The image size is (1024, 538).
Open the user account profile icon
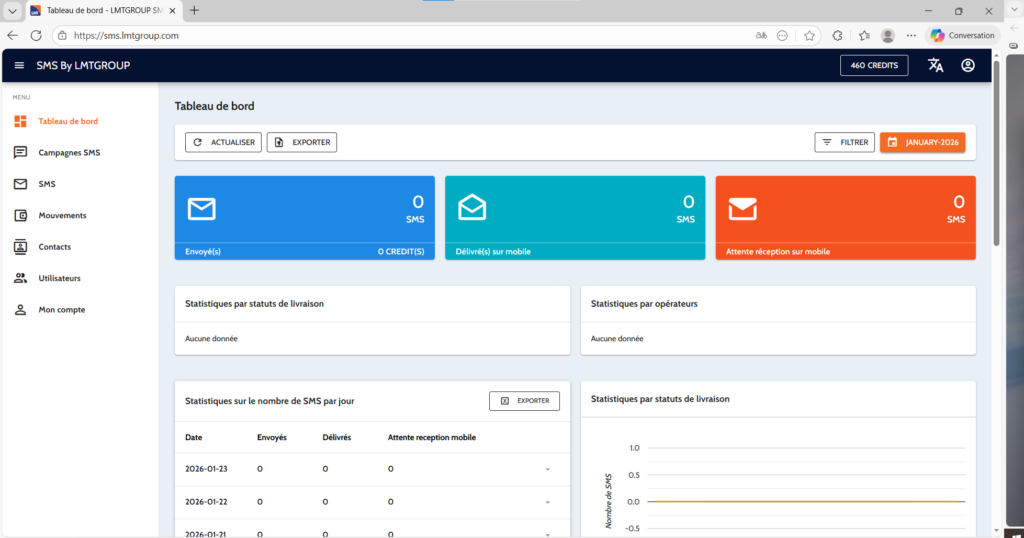click(x=967, y=66)
